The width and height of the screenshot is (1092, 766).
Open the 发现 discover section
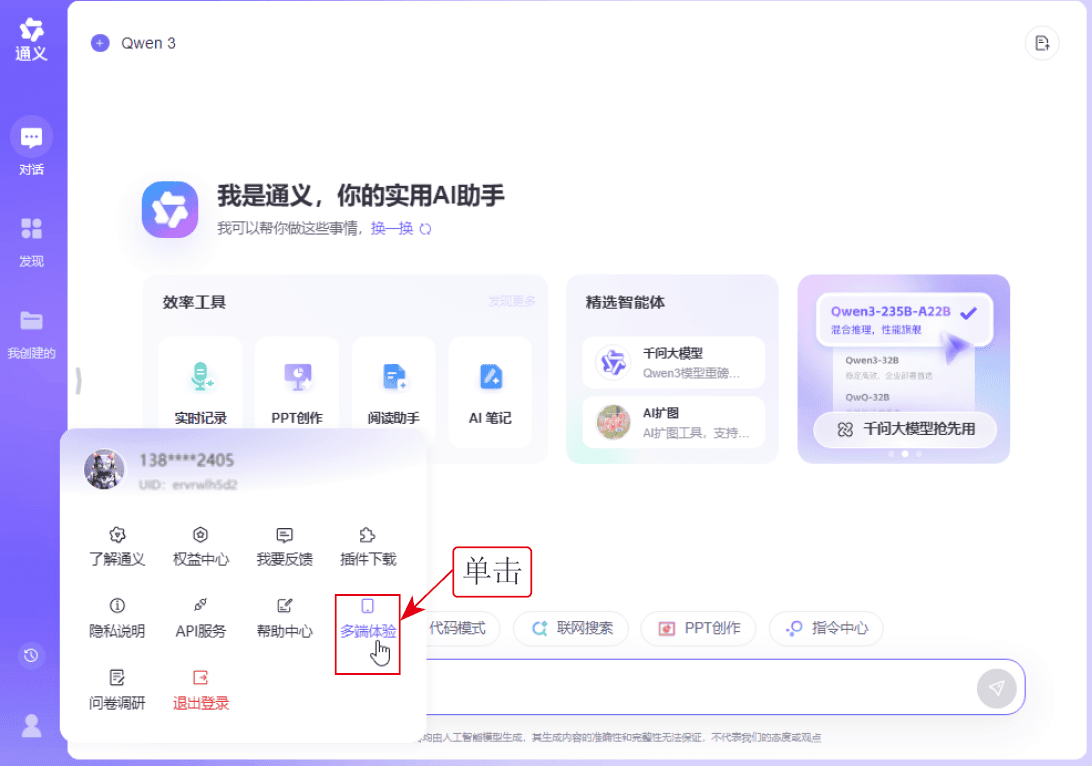coord(31,241)
